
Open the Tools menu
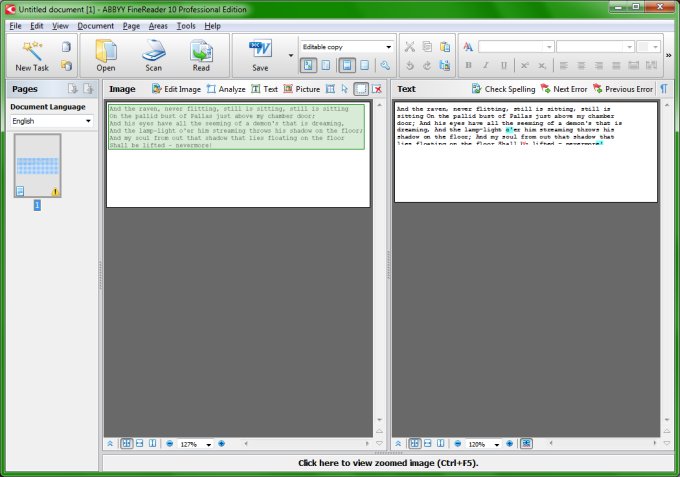pos(186,26)
